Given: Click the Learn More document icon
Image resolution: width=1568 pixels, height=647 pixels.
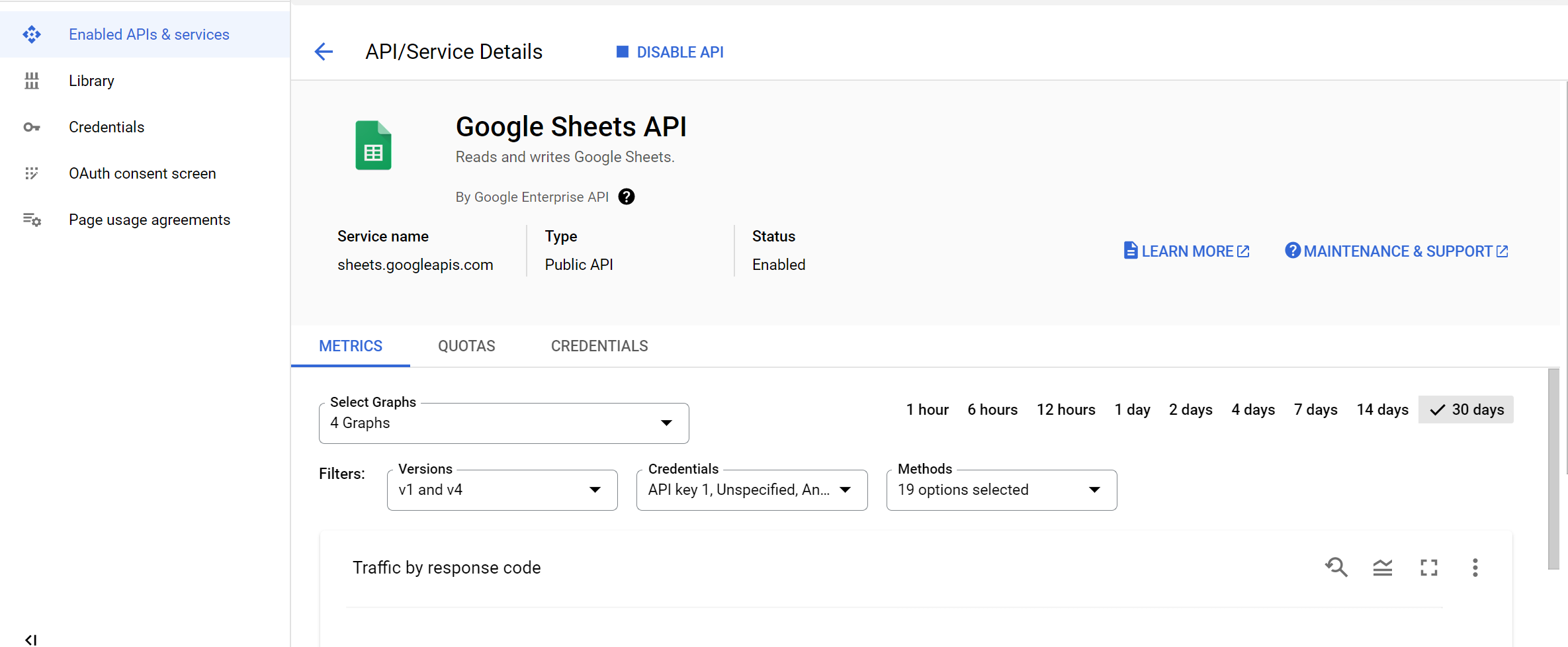Looking at the screenshot, I should (x=1131, y=251).
